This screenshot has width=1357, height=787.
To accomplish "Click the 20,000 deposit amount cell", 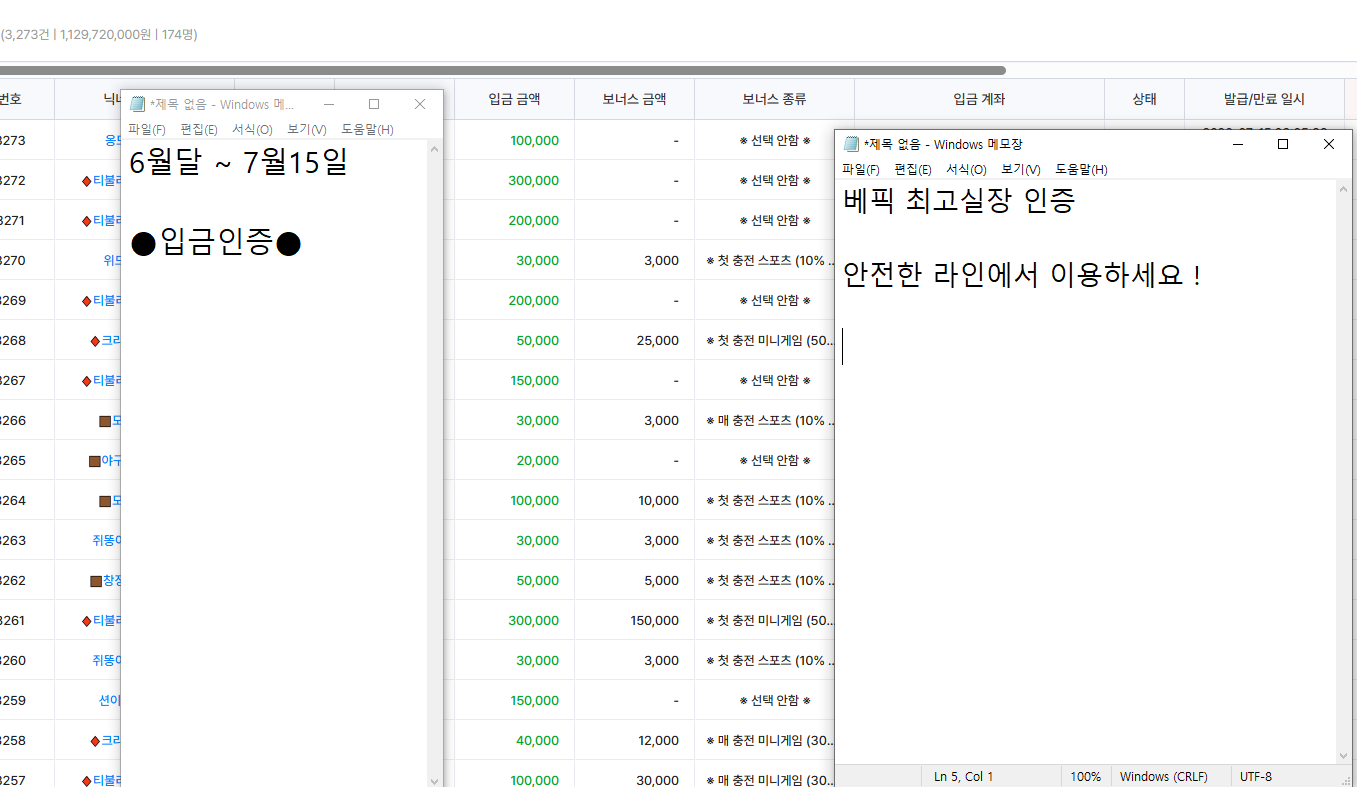I will (x=514, y=460).
